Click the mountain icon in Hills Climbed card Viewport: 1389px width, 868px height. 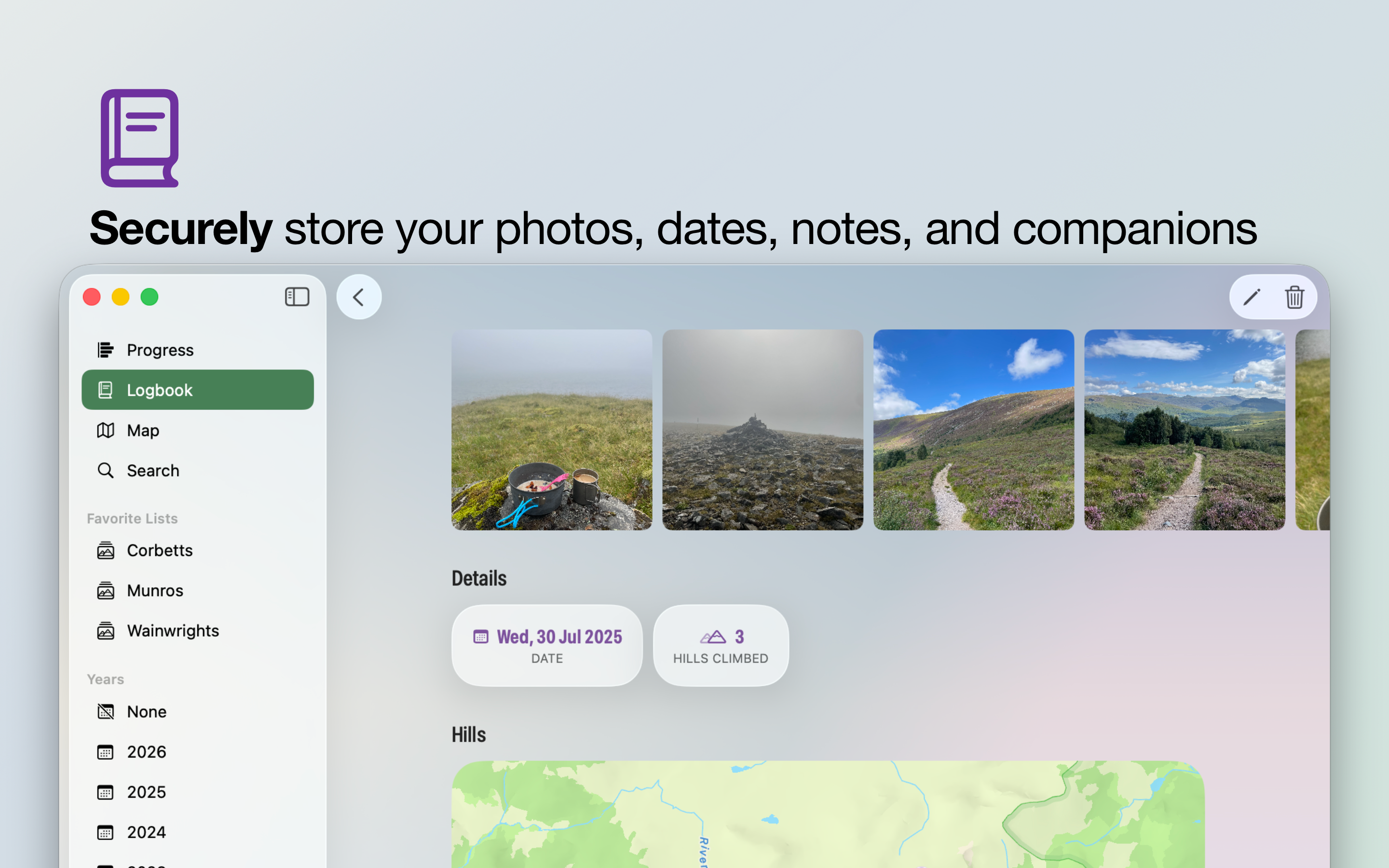tap(713, 637)
